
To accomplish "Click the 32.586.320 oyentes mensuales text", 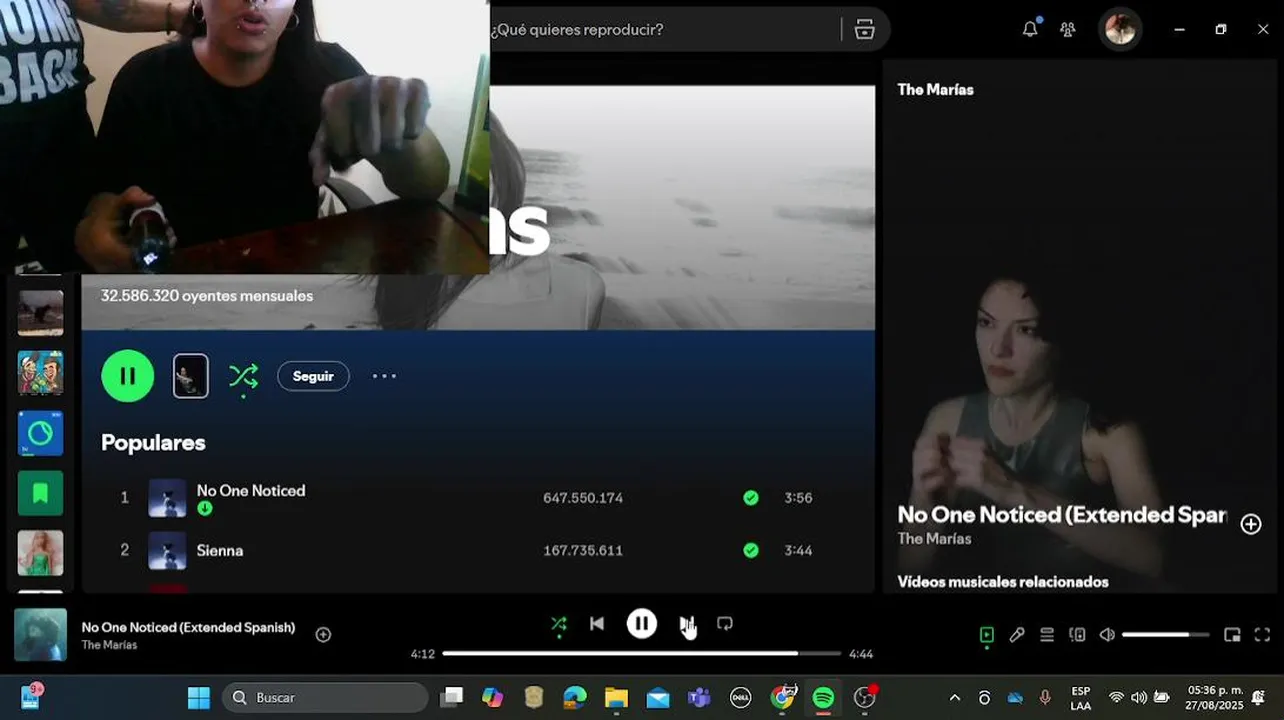I will [207, 296].
